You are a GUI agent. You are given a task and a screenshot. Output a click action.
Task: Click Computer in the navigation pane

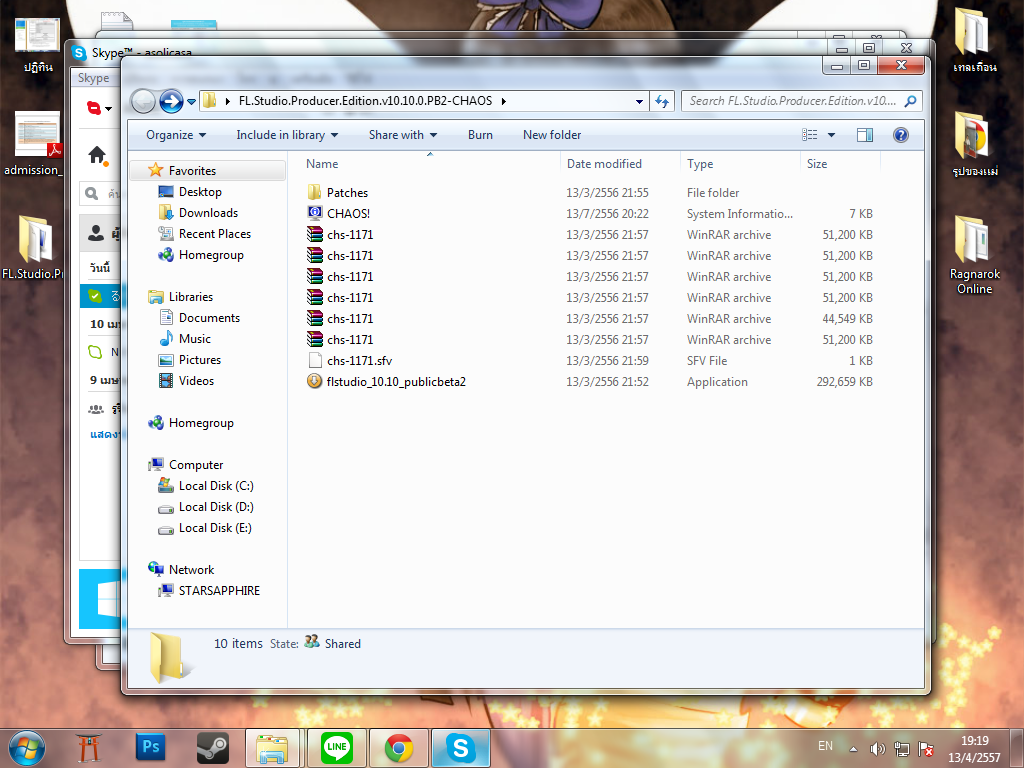pos(195,465)
